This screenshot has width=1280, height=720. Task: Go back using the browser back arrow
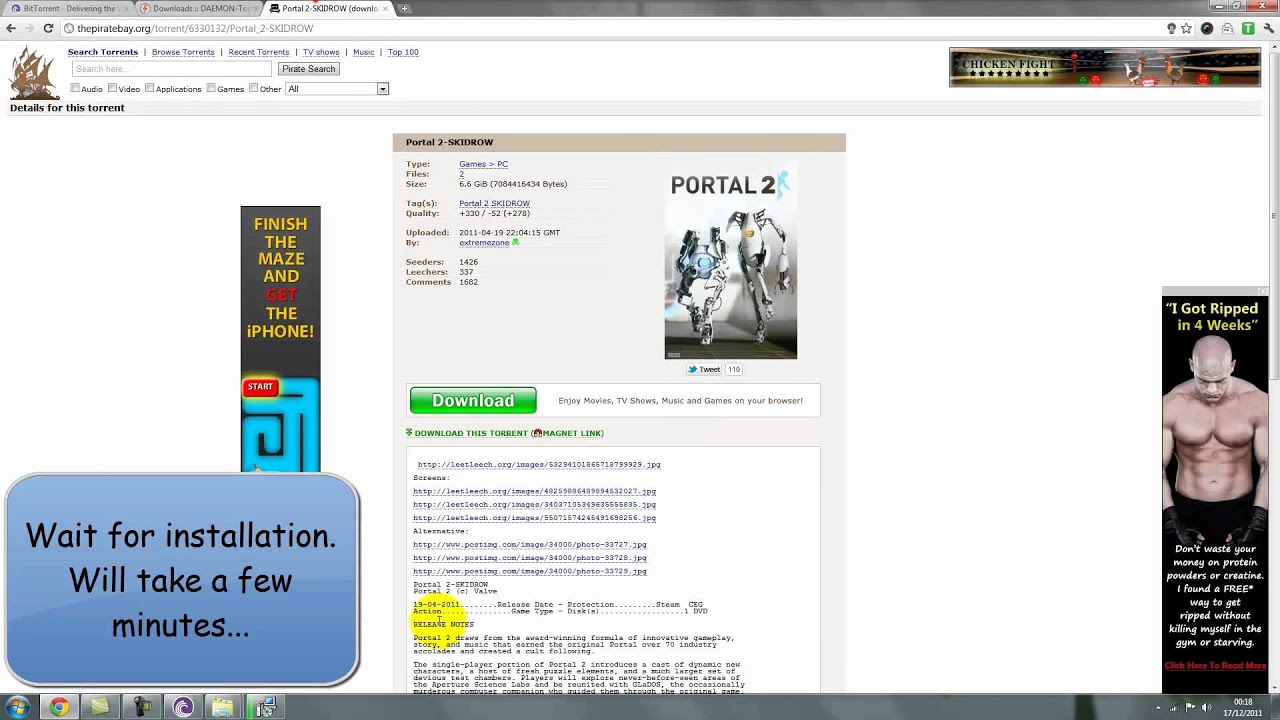(11, 28)
